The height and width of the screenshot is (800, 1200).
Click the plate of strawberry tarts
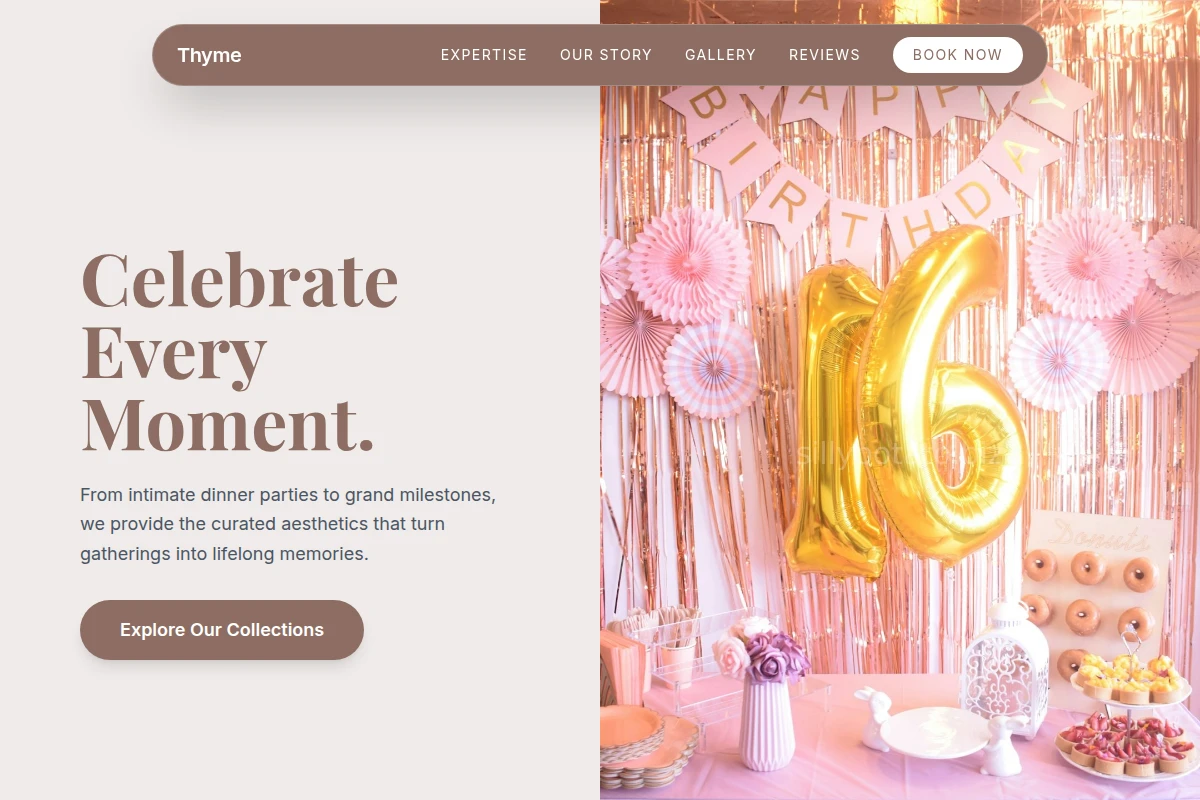1125,745
